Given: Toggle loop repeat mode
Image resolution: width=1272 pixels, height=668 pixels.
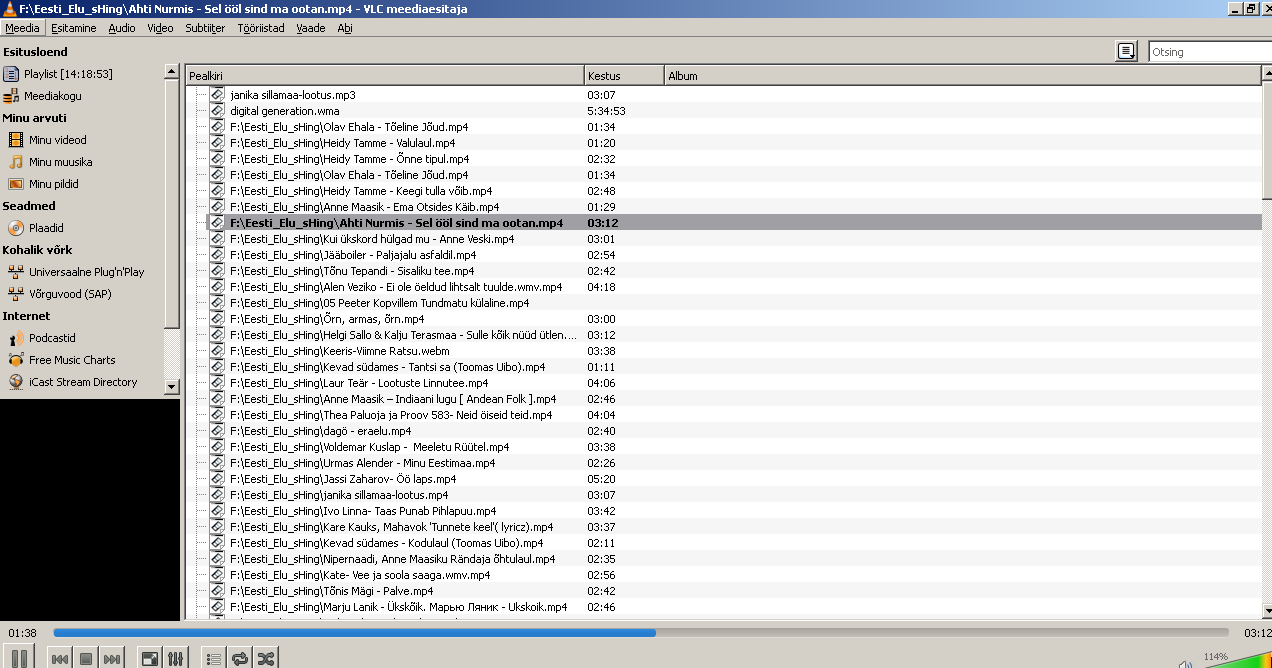Looking at the screenshot, I should 239,659.
